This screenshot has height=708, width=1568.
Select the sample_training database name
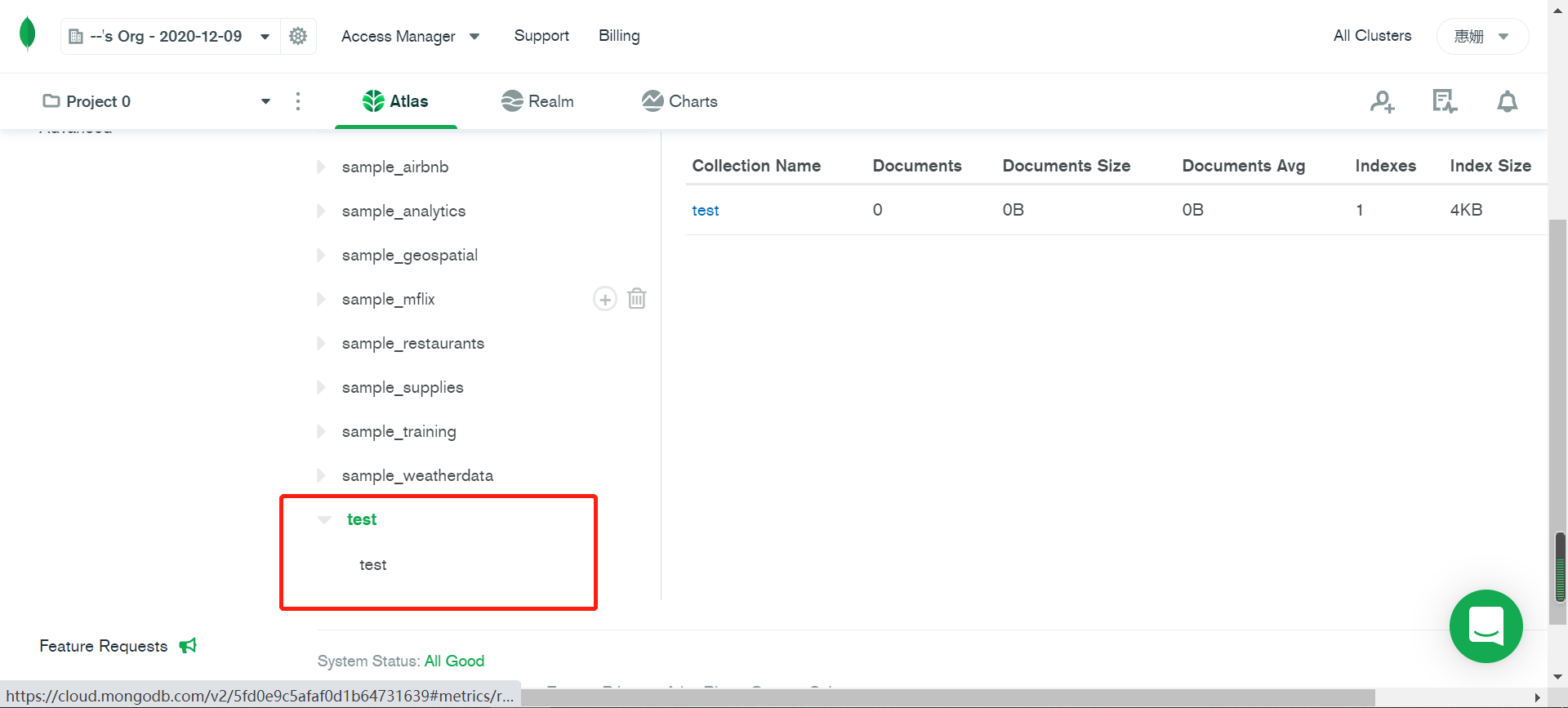399,431
